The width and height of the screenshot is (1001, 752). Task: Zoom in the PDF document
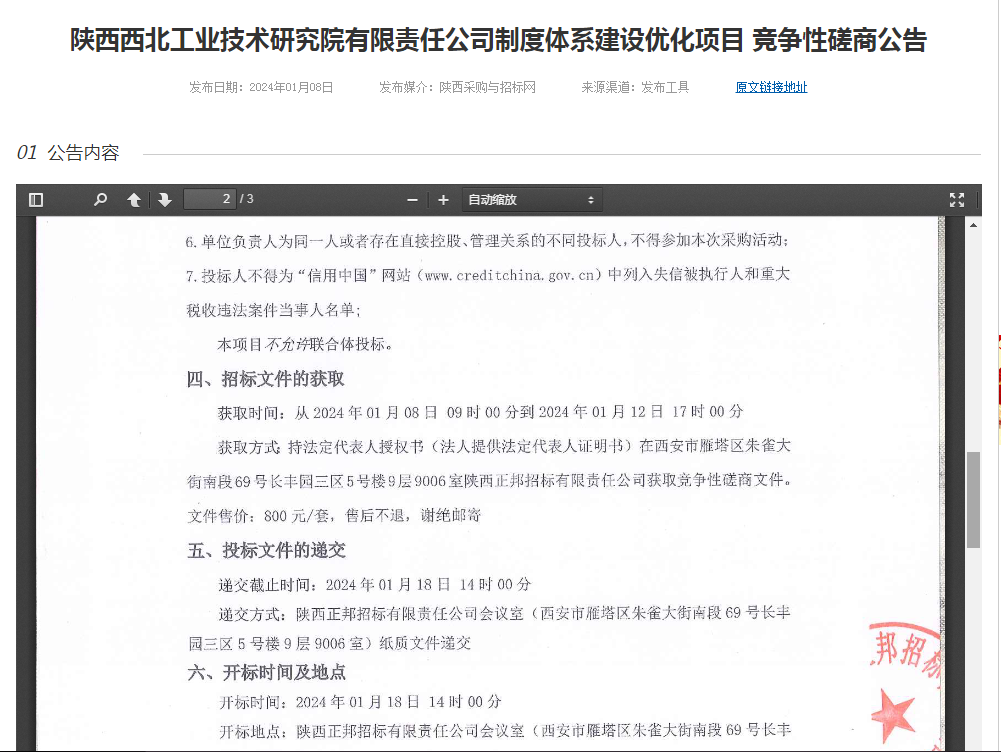tap(443, 200)
